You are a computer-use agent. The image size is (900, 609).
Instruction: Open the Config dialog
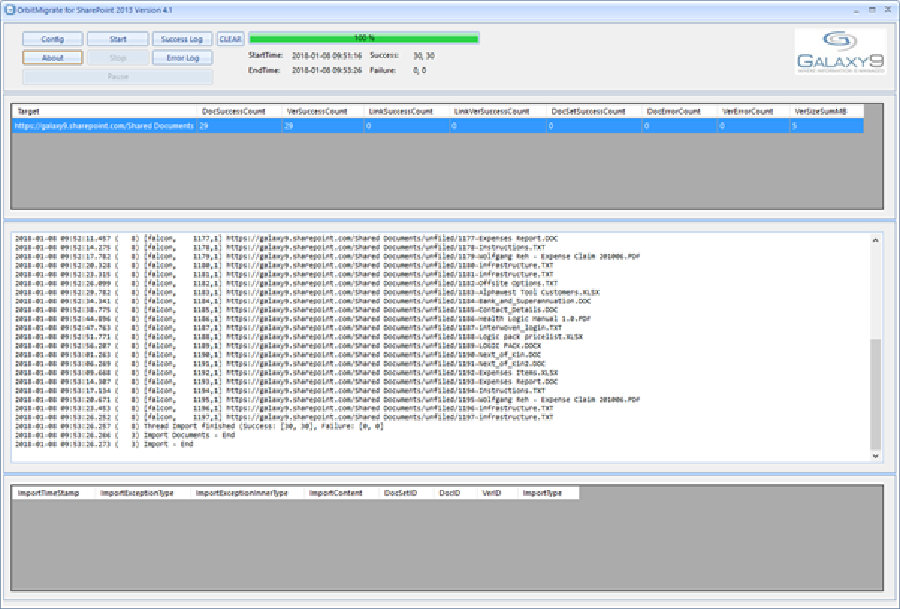pos(52,39)
